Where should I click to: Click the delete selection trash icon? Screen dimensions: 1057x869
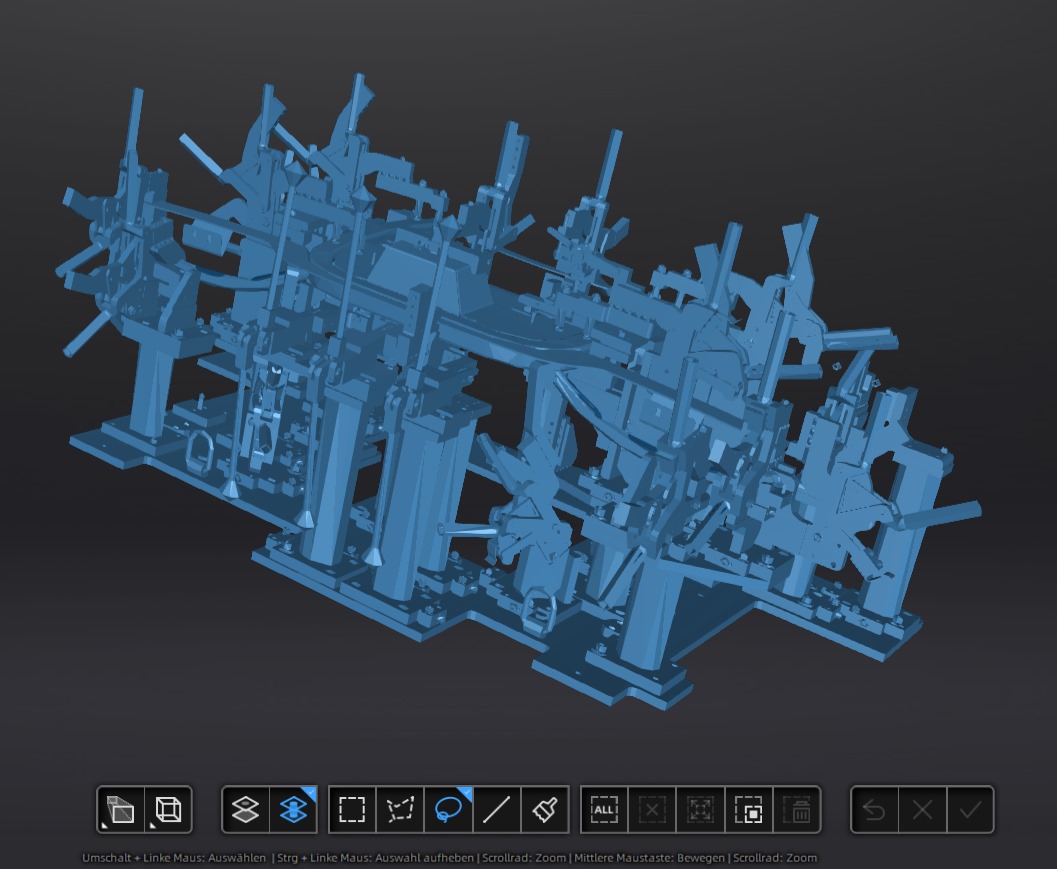point(797,809)
